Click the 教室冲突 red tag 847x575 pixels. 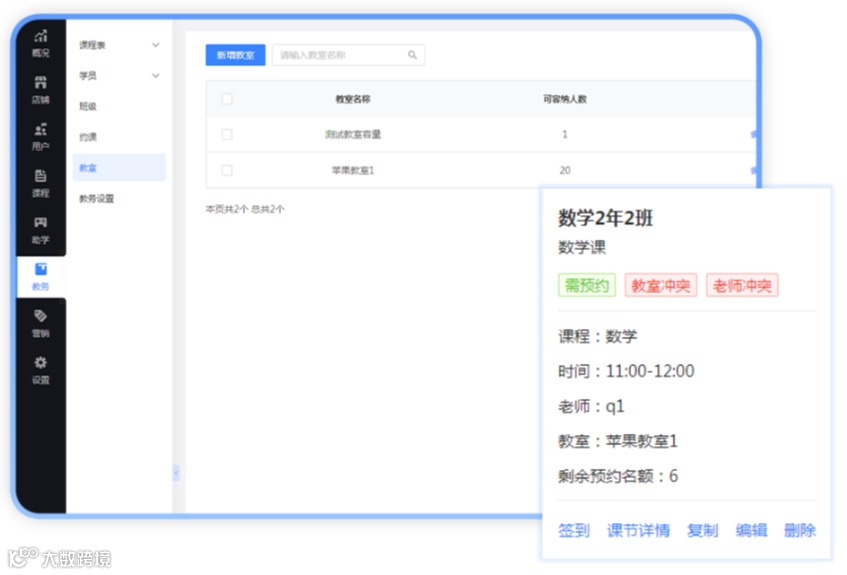661,285
